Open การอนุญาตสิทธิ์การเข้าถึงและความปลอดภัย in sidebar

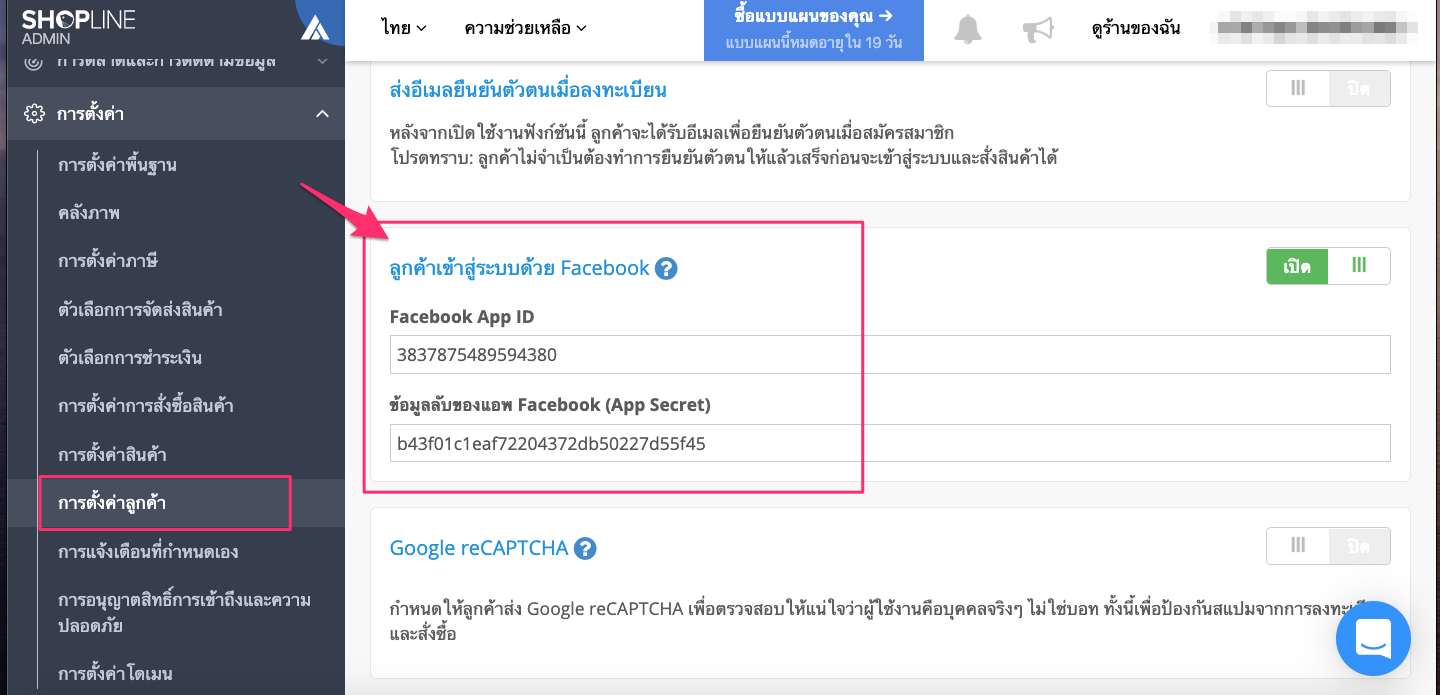pyautogui.click(x=184, y=612)
